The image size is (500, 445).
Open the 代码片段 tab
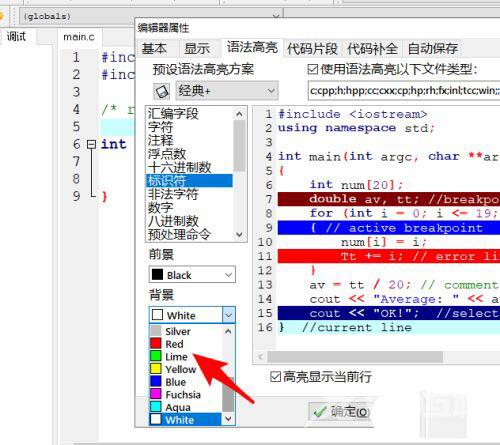tap(312, 49)
